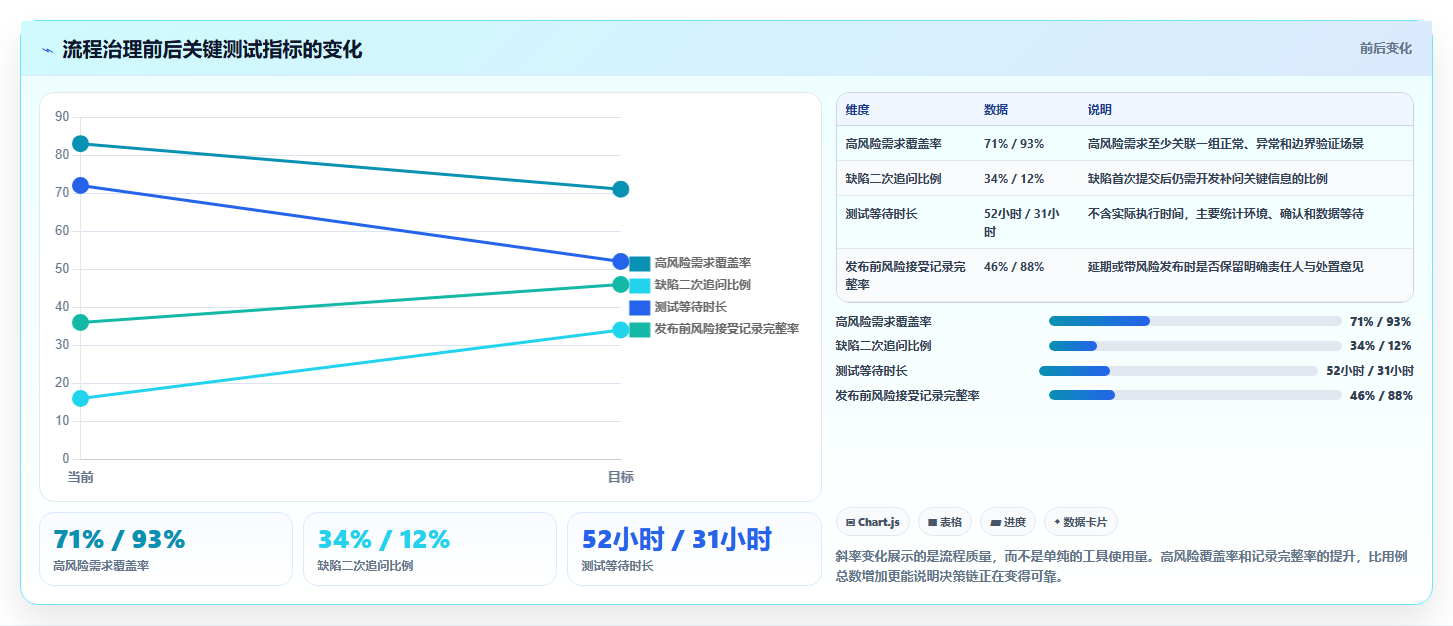The image size is (1453, 626).
Task: Click the teal data point at 83
Action: [x=81, y=144]
